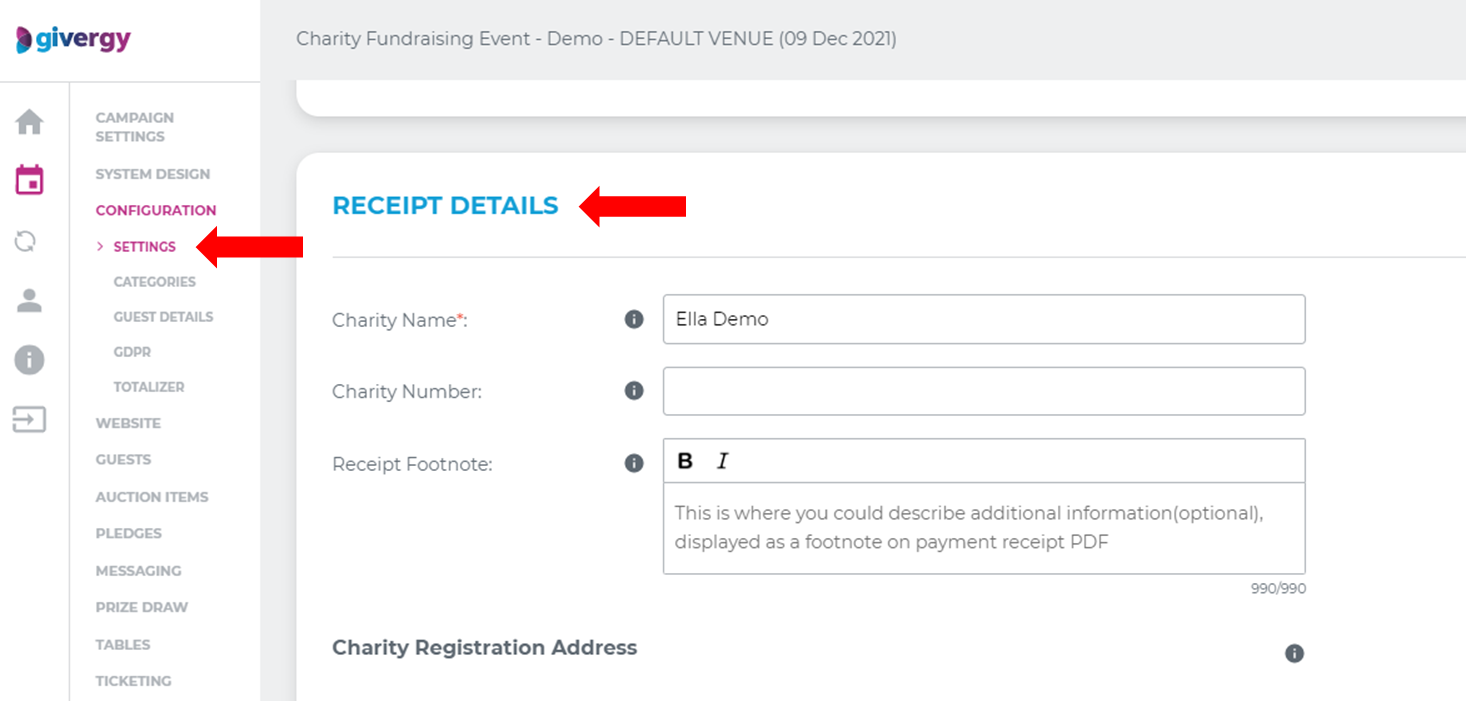
Task: Select the Calendar/Events icon
Action: click(29, 180)
